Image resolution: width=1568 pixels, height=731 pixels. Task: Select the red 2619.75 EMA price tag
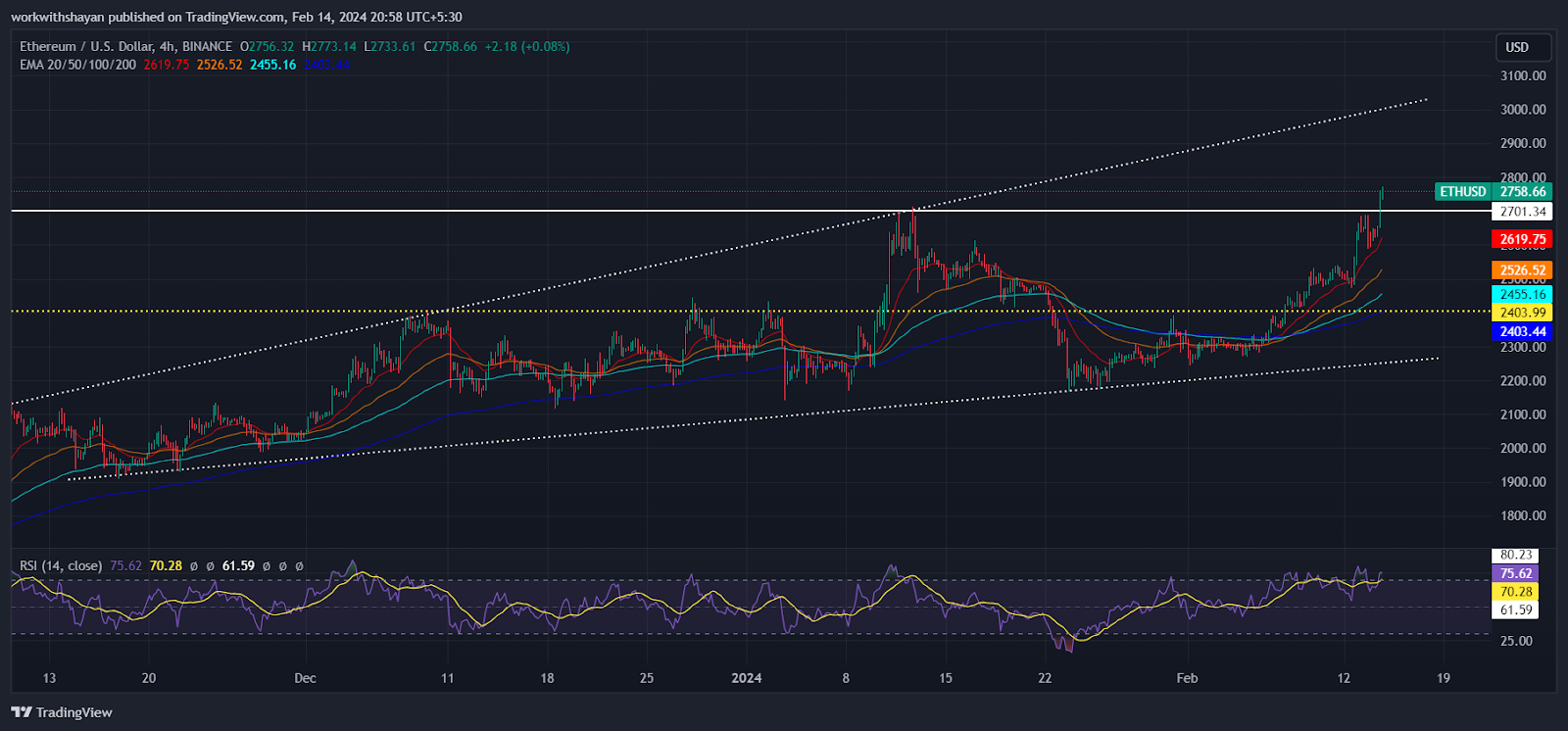(x=1522, y=239)
